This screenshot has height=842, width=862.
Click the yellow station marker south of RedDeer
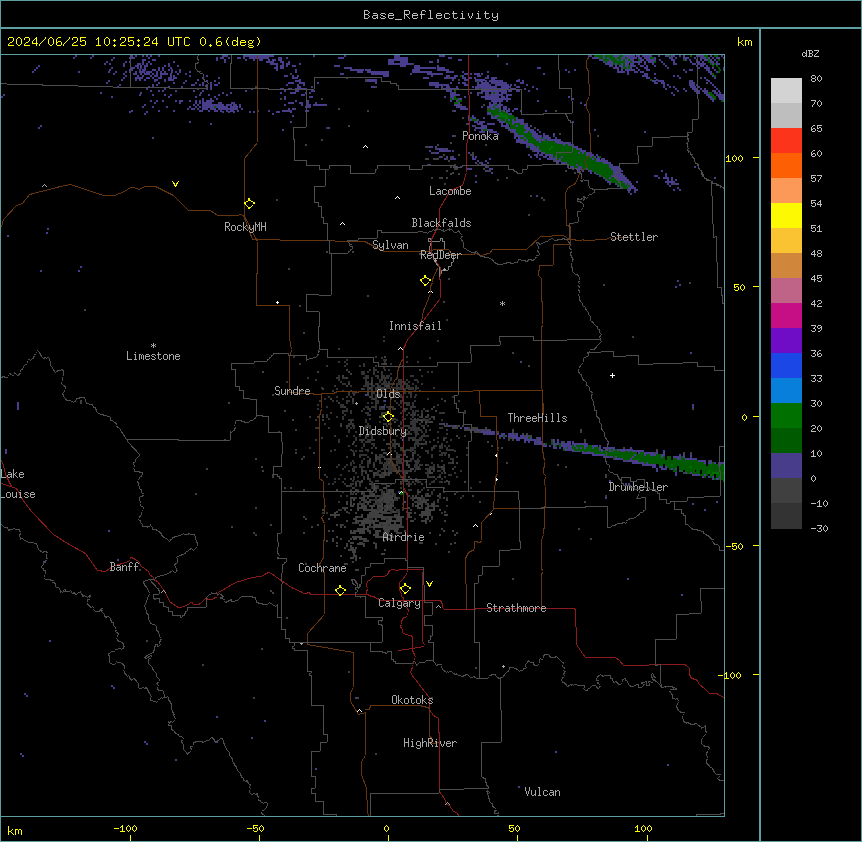coord(425,281)
